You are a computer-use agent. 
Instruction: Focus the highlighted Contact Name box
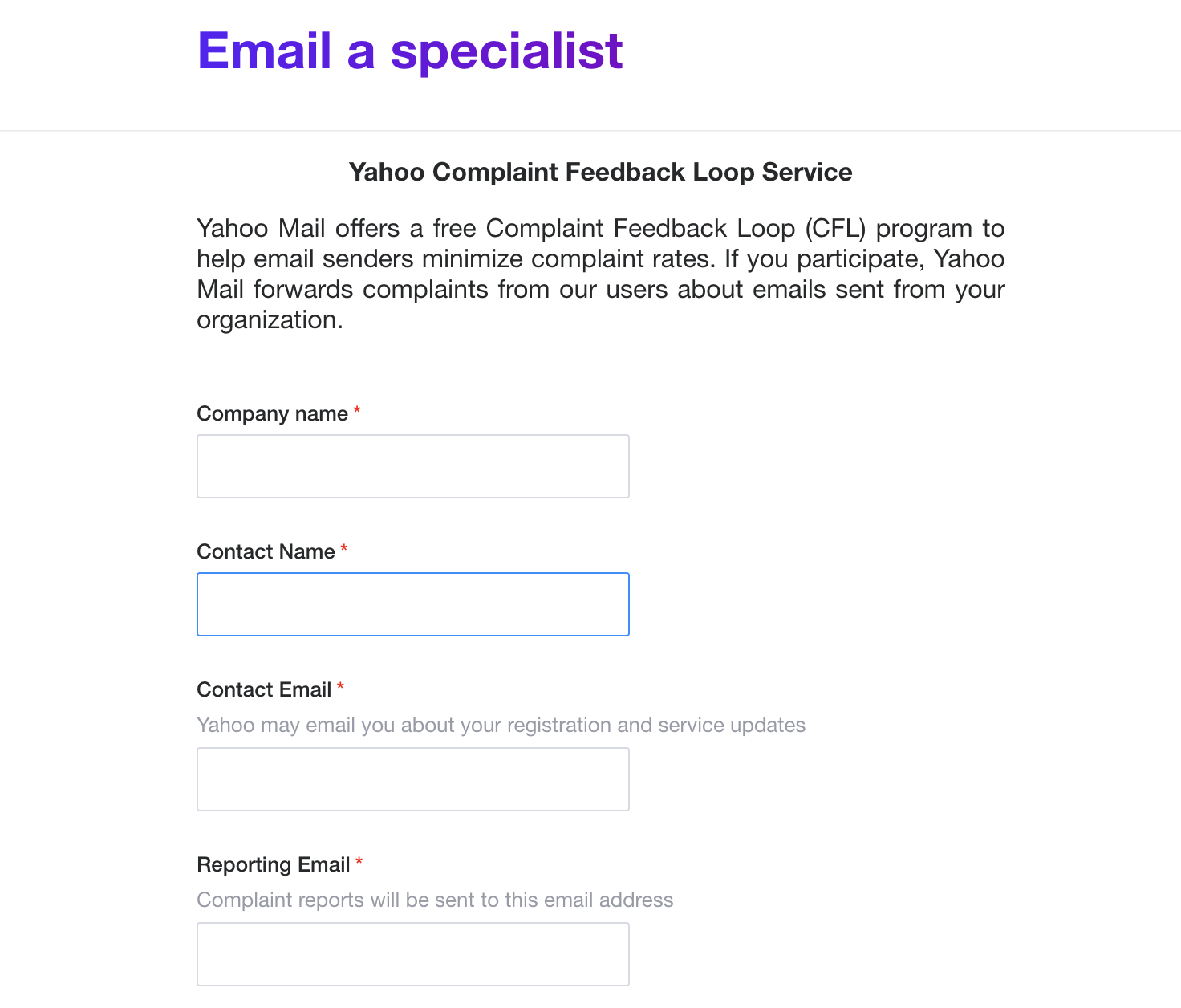(412, 604)
